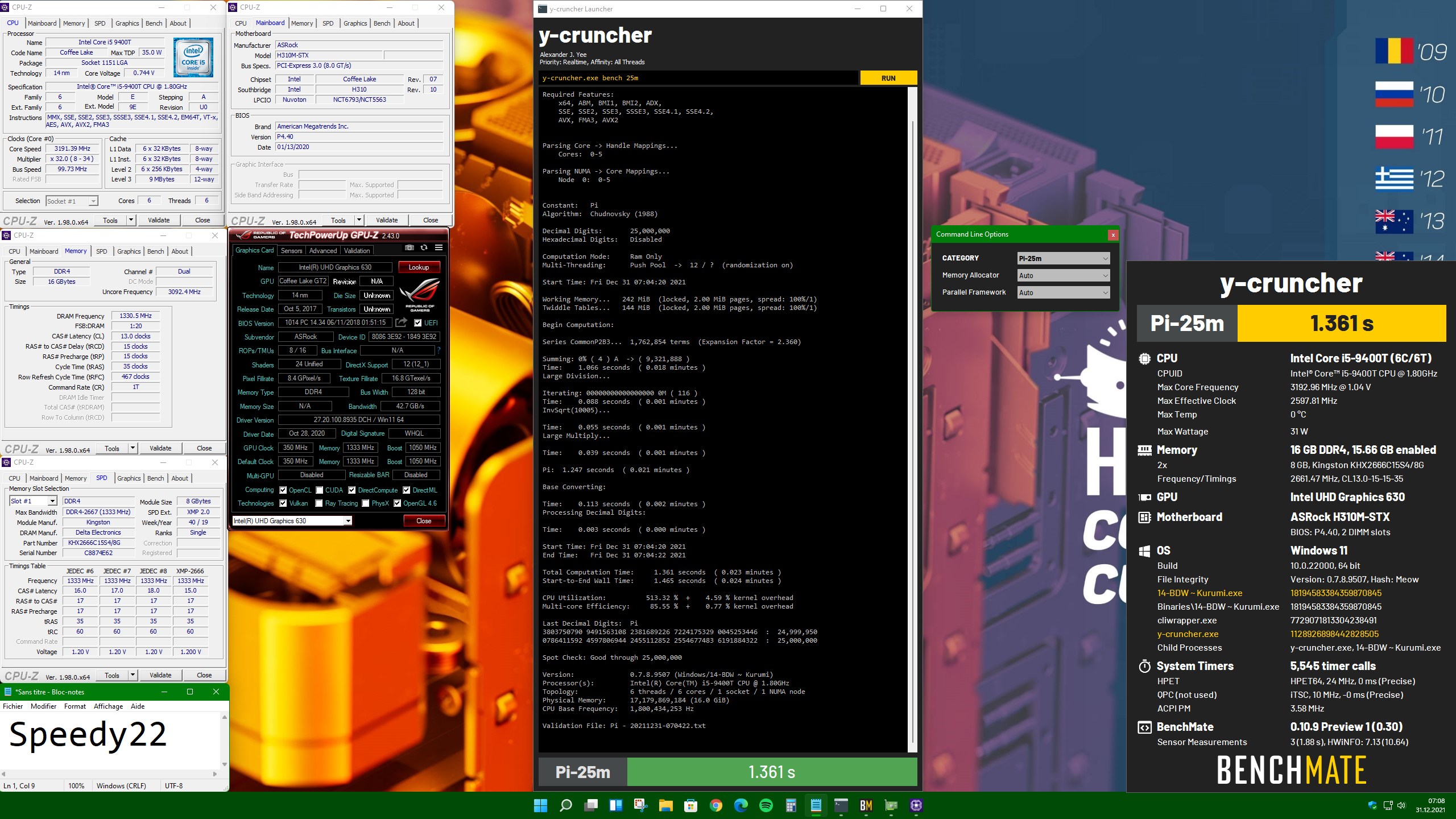Open File Explorer from the taskbar
Viewport: 1456px width, 819px height.
coord(666,805)
